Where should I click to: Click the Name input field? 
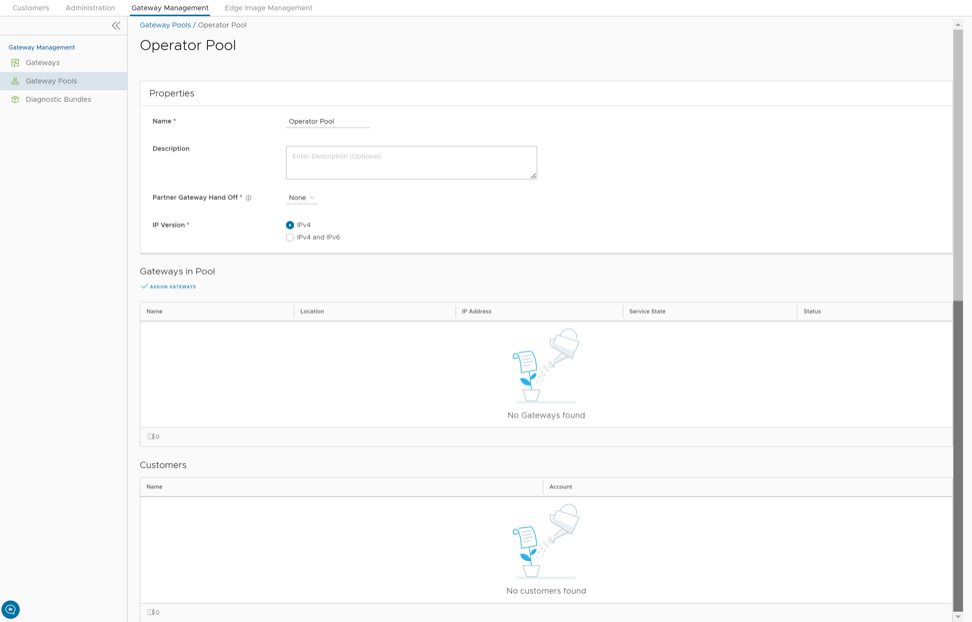(328, 121)
